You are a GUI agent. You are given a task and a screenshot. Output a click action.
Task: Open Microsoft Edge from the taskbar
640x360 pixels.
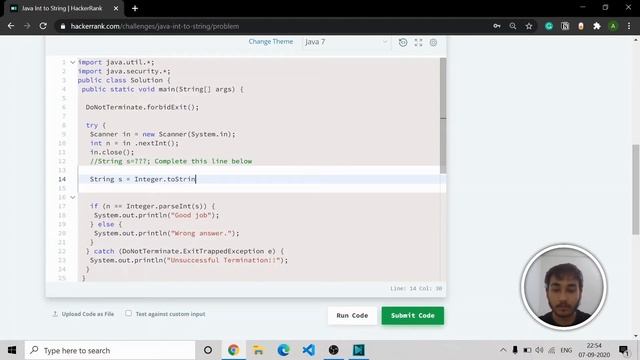284,350
